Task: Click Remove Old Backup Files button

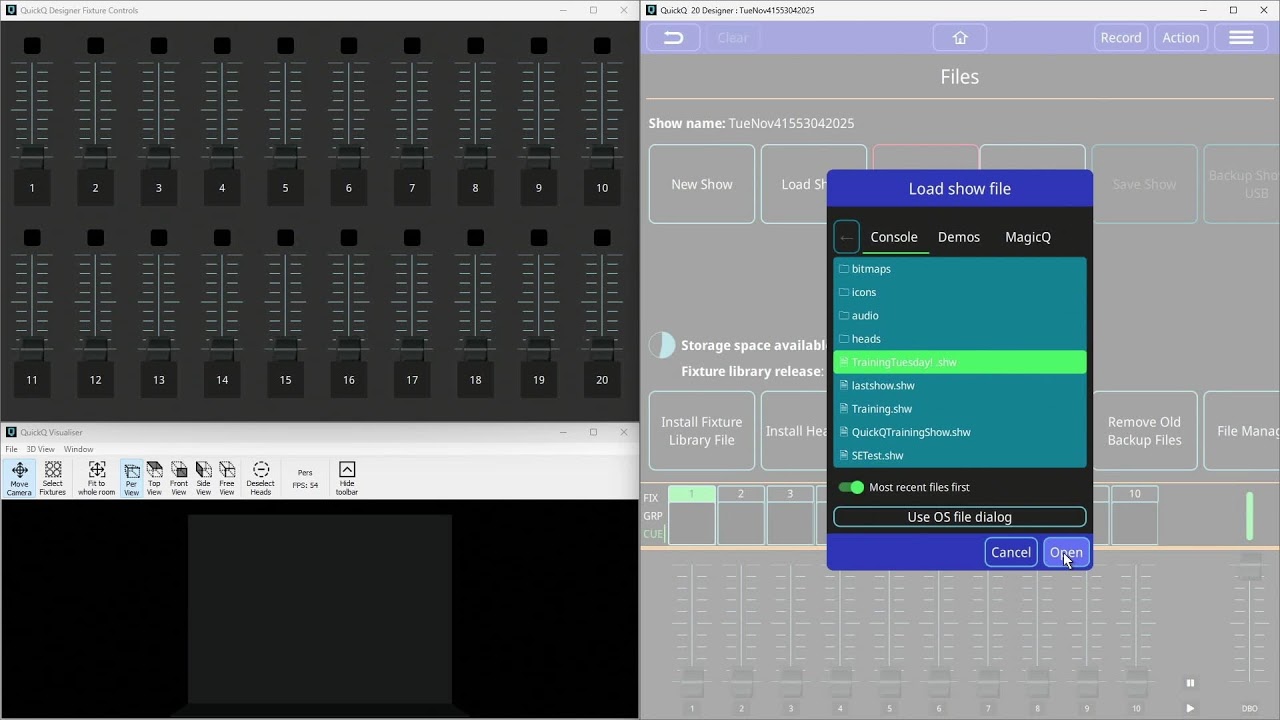Action: pos(1144,431)
